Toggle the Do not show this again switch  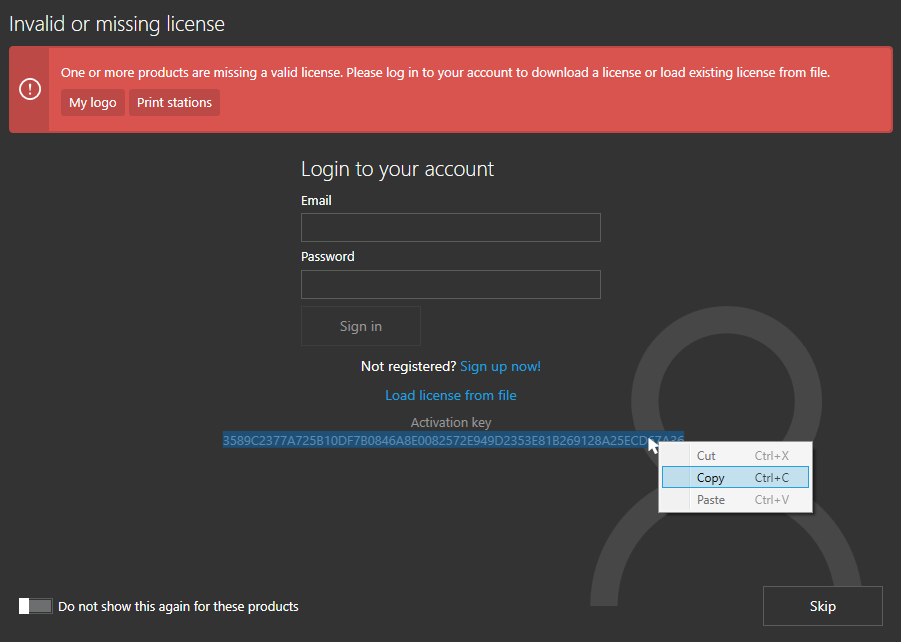pyautogui.click(x=35, y=606)
